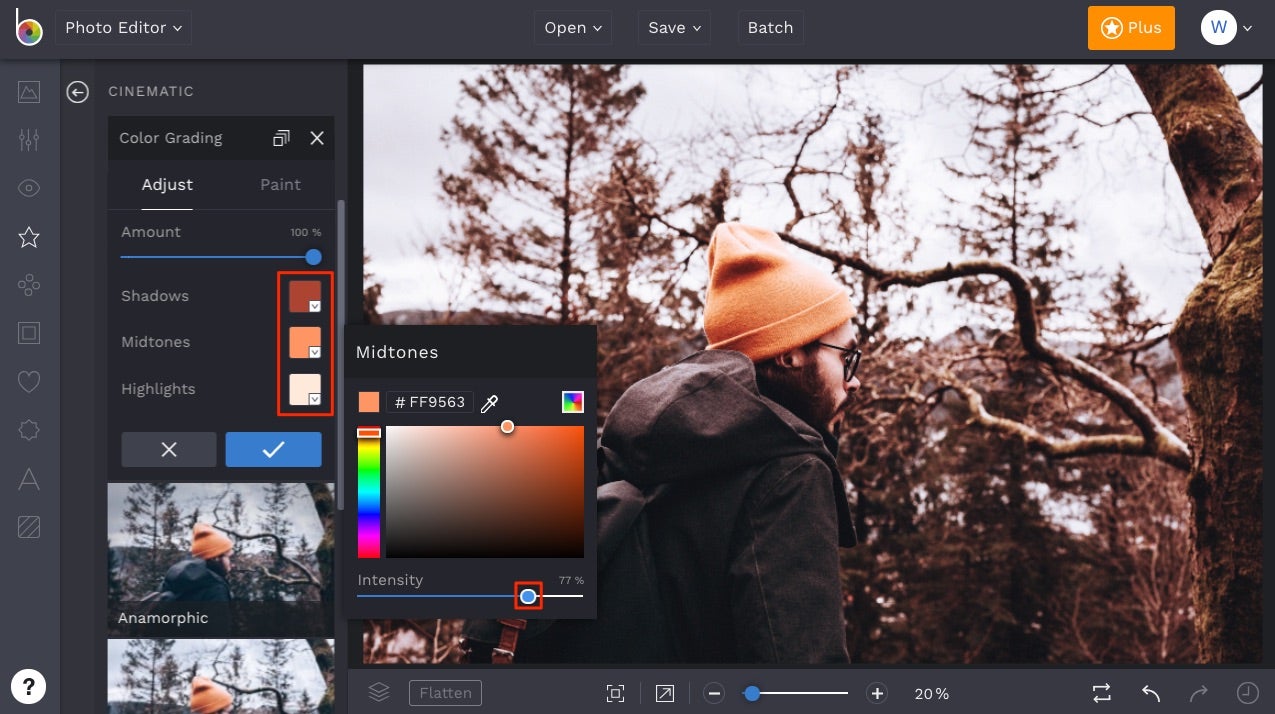
Task: Open the Layers panel from the bottom bar
Action: click(x=378, y=692)
